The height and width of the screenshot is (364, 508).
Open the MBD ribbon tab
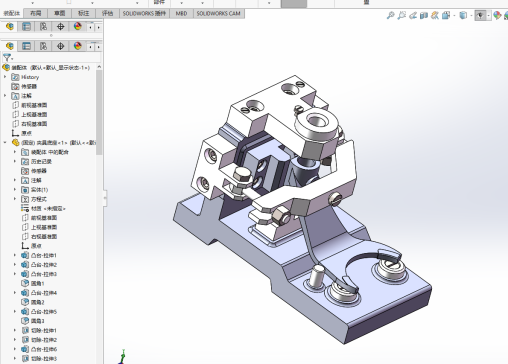pos(182,13)
